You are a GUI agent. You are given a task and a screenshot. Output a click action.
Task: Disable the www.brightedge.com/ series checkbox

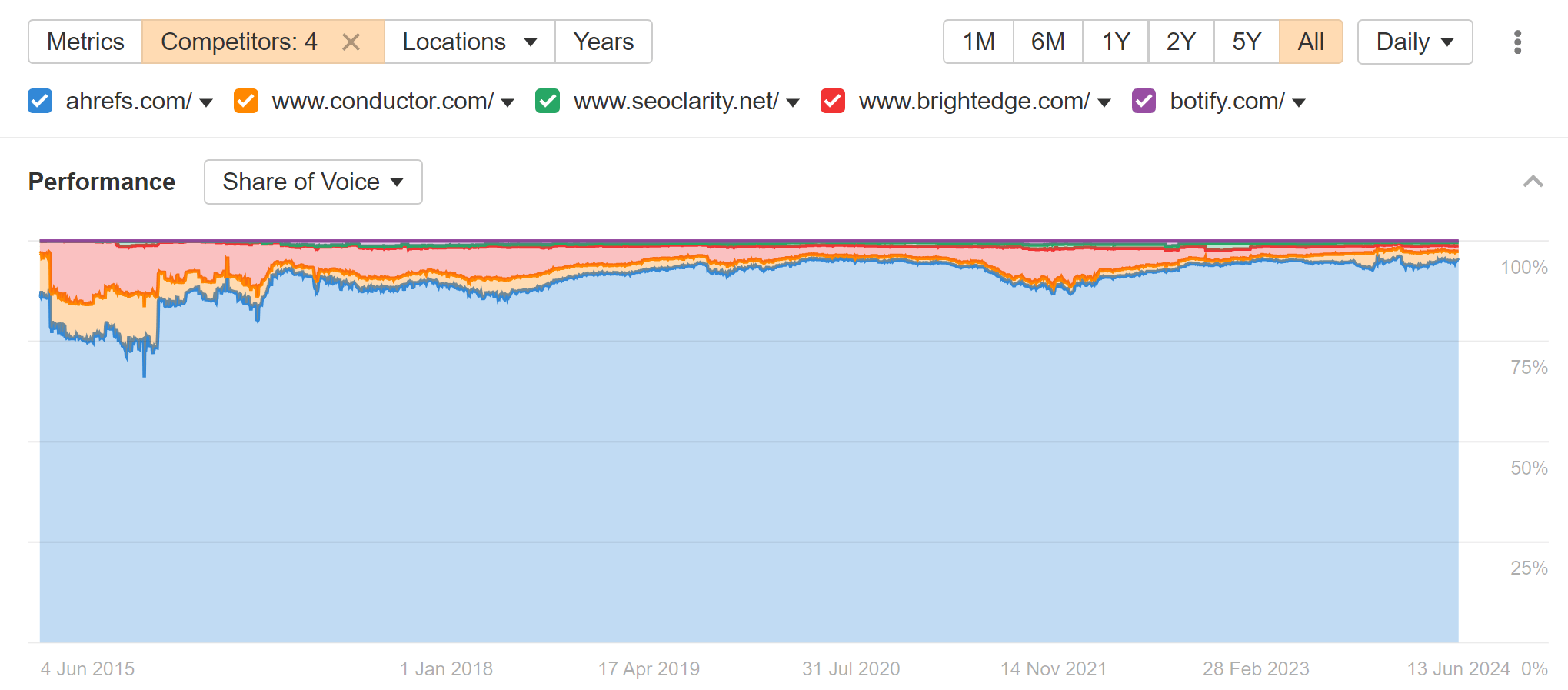coord(832,101)
